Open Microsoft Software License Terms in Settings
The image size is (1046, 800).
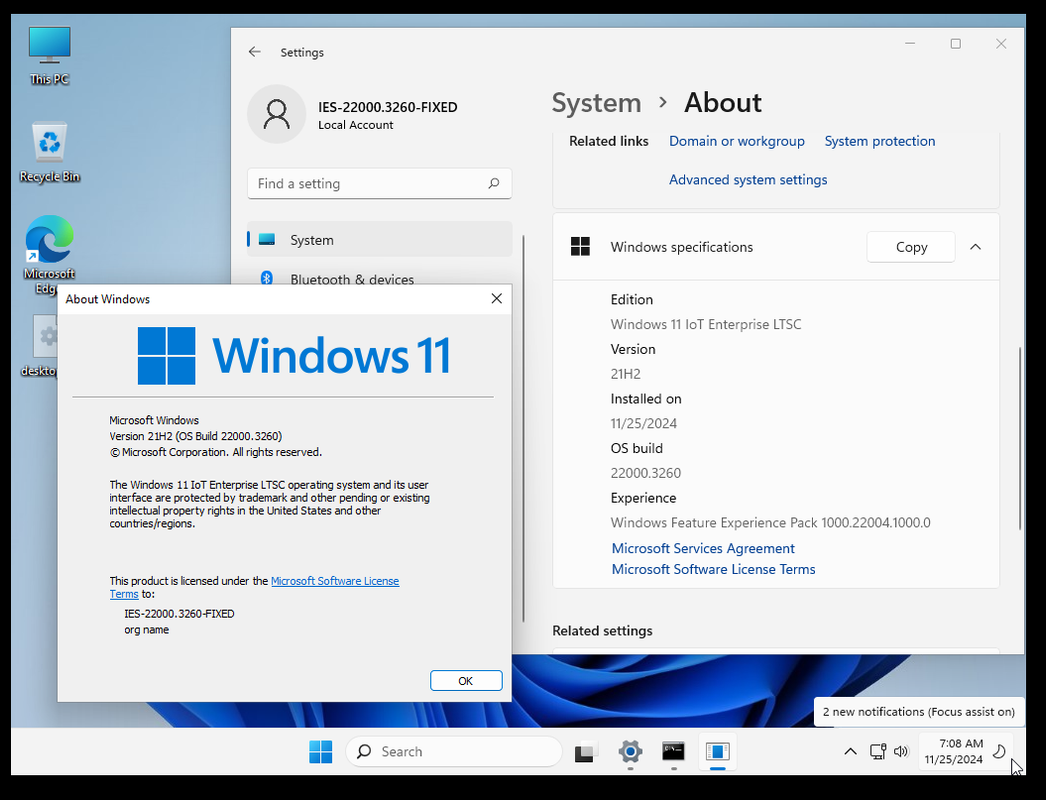coord(713,569)
